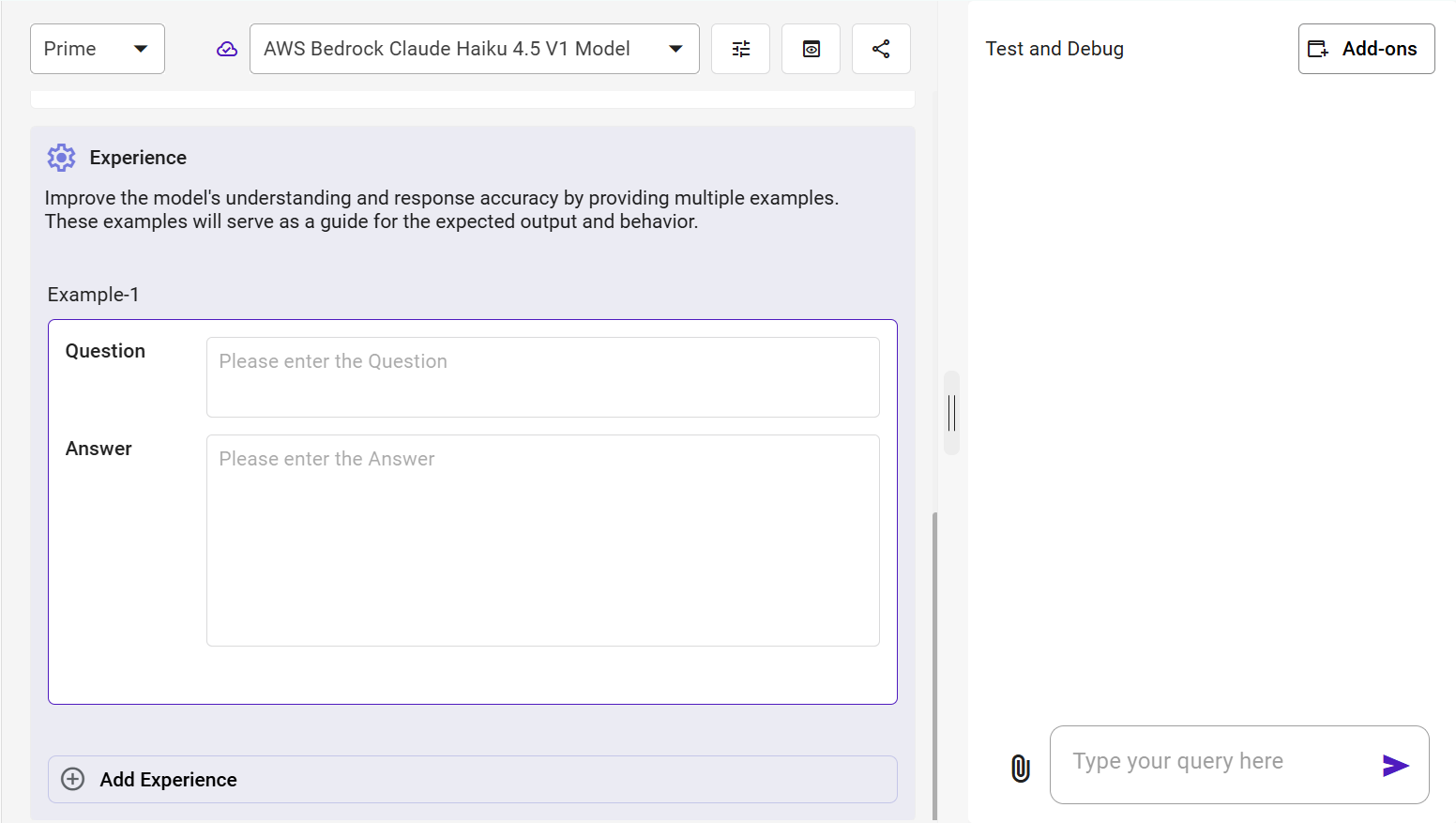This screenshot has height=823, width=1456.
Task: Click the Experience section heading
Action: tap(138, 158)
